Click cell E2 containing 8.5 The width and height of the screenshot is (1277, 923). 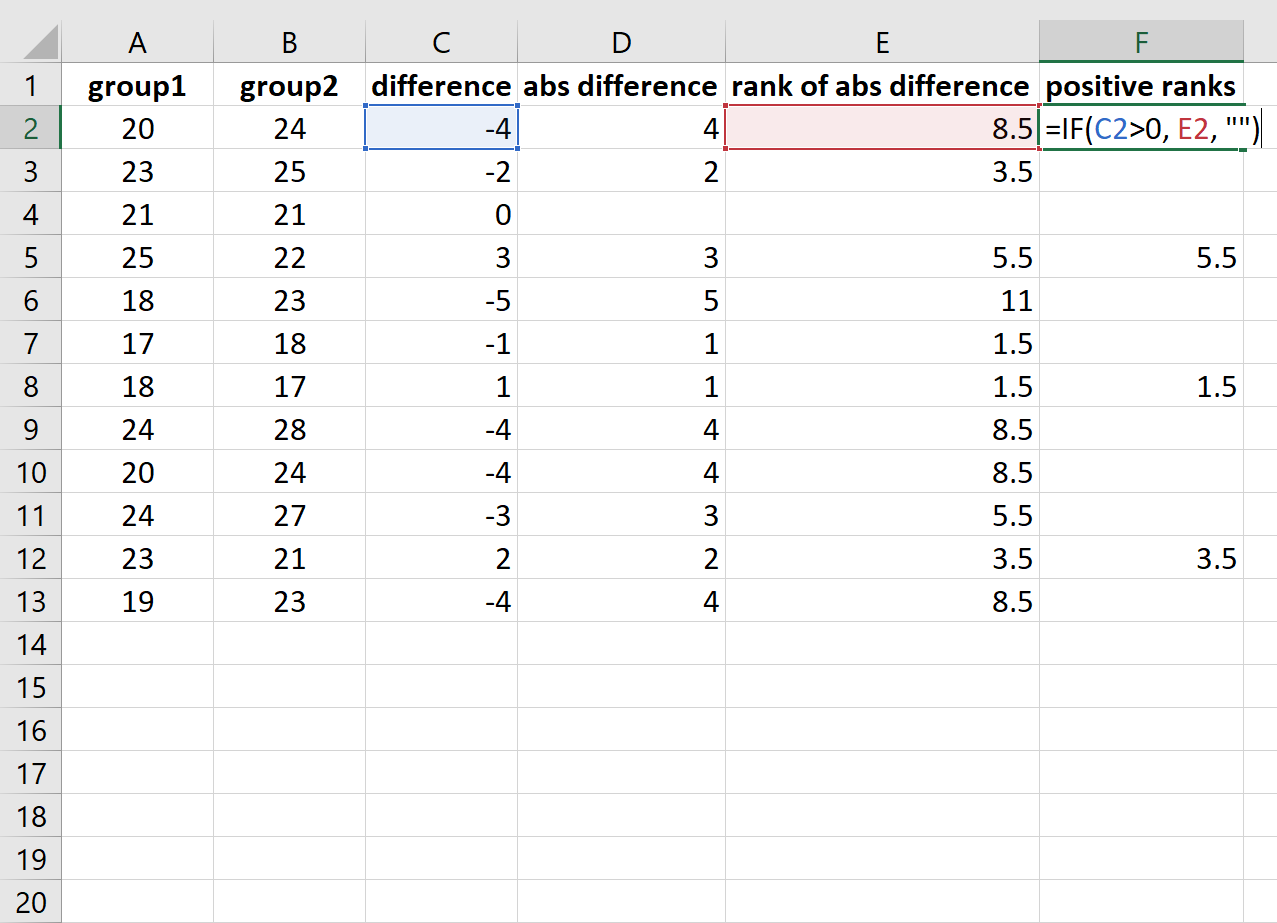pos(880,128)
